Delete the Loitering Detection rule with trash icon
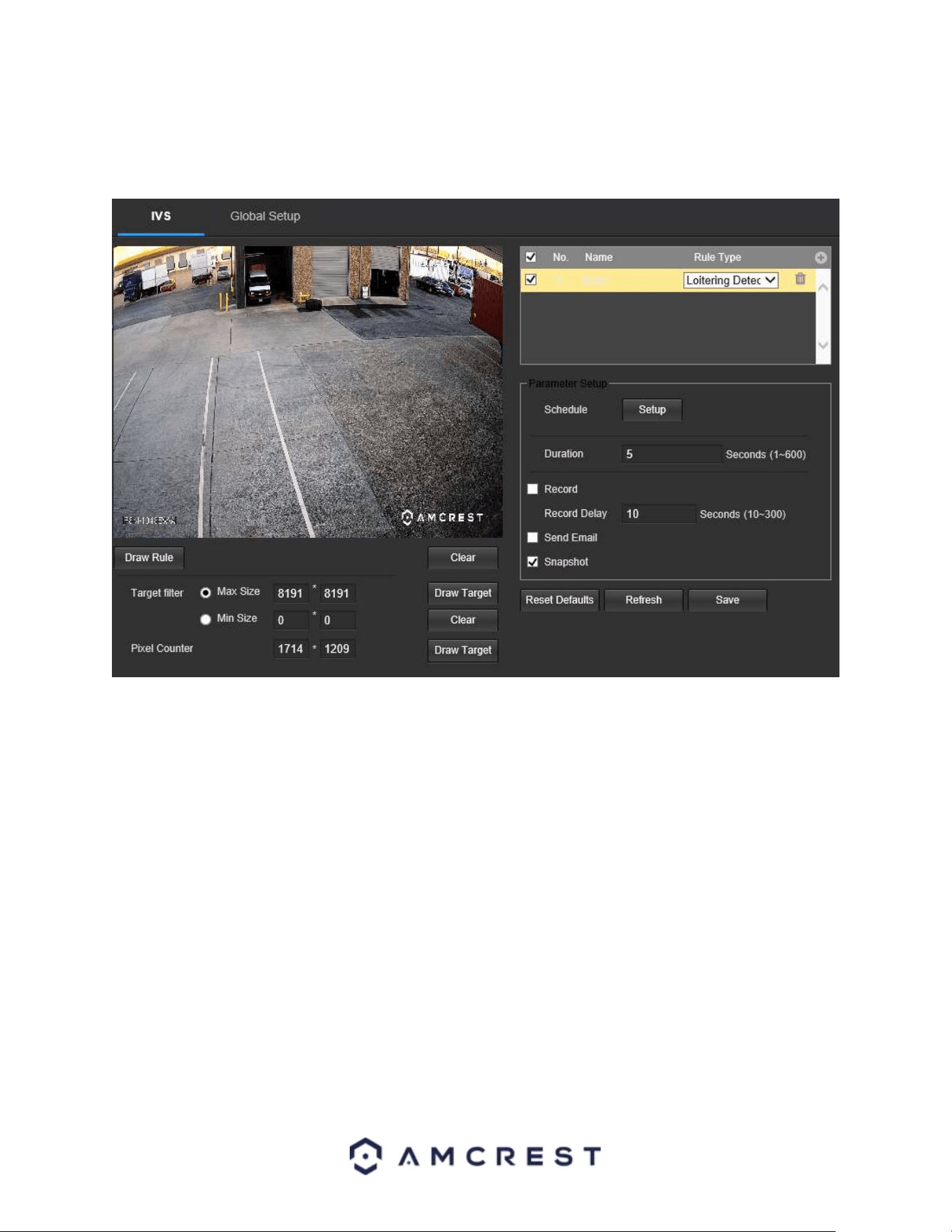 point(800,279)
